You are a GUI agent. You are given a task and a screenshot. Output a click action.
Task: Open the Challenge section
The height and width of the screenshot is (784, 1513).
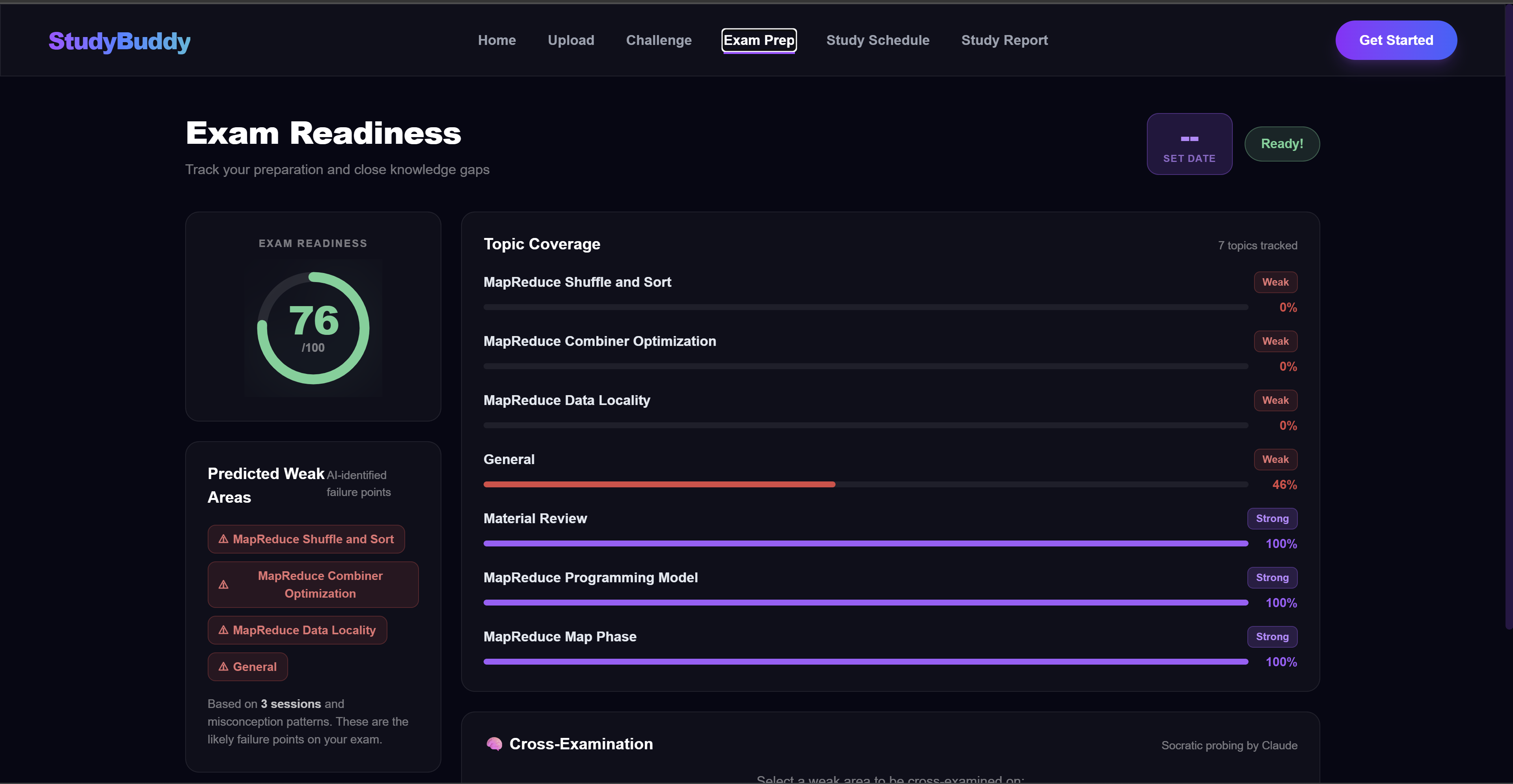tap(659, 41)
